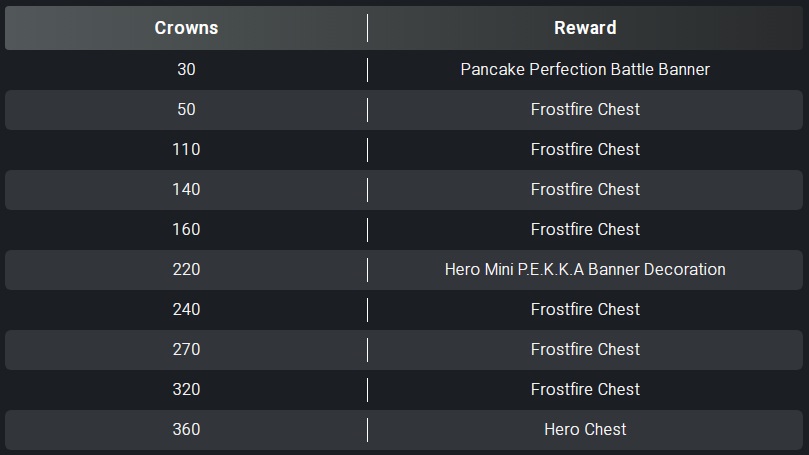Select Frostfire Chest in the 50 crowns row
Screen dimensions: 809x455
pos(585,109)
